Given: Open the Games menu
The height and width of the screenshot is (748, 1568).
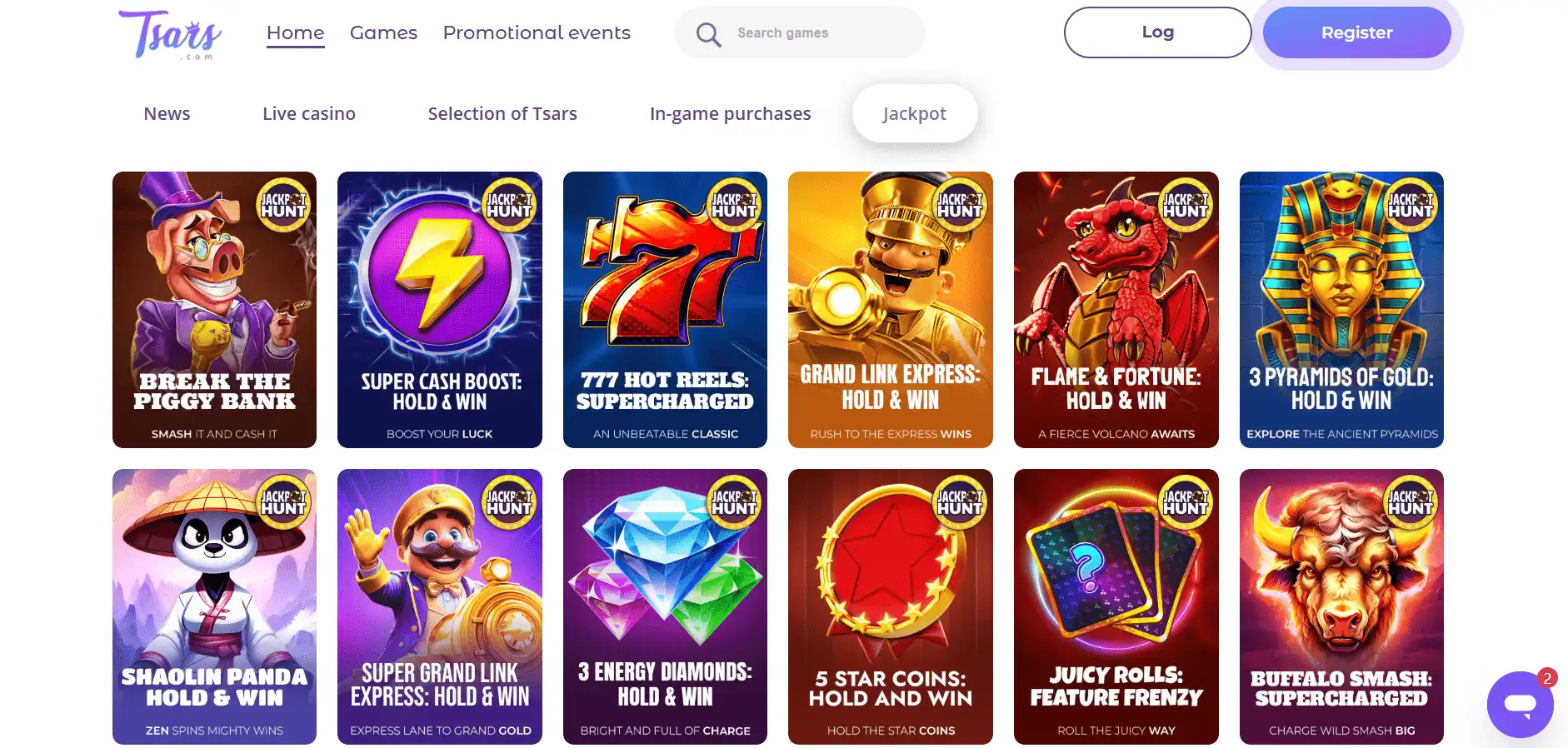Looking at the screenshot, I should point(383,32).
